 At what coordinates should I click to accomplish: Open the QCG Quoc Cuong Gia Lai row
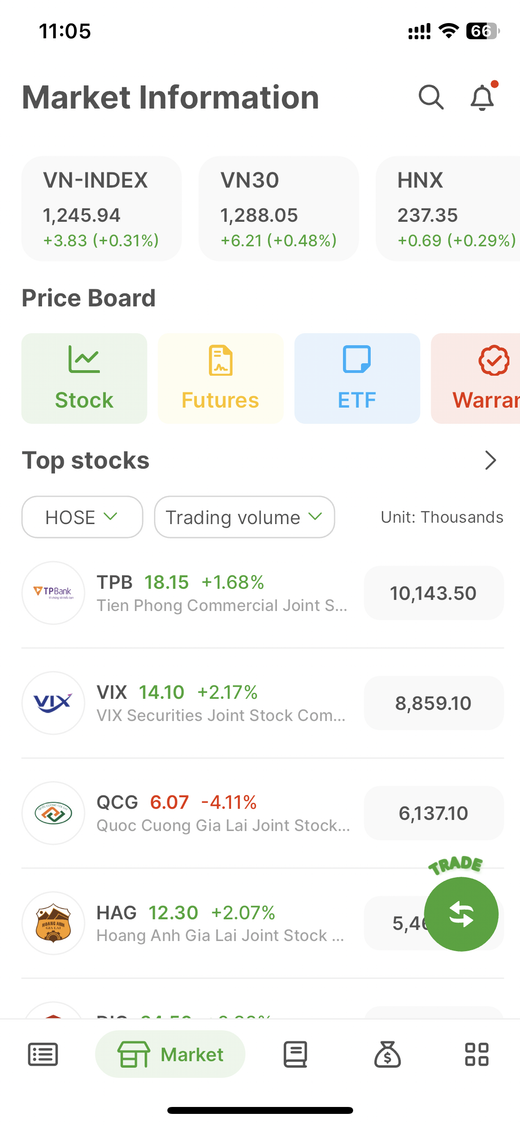tap(263, 813)
